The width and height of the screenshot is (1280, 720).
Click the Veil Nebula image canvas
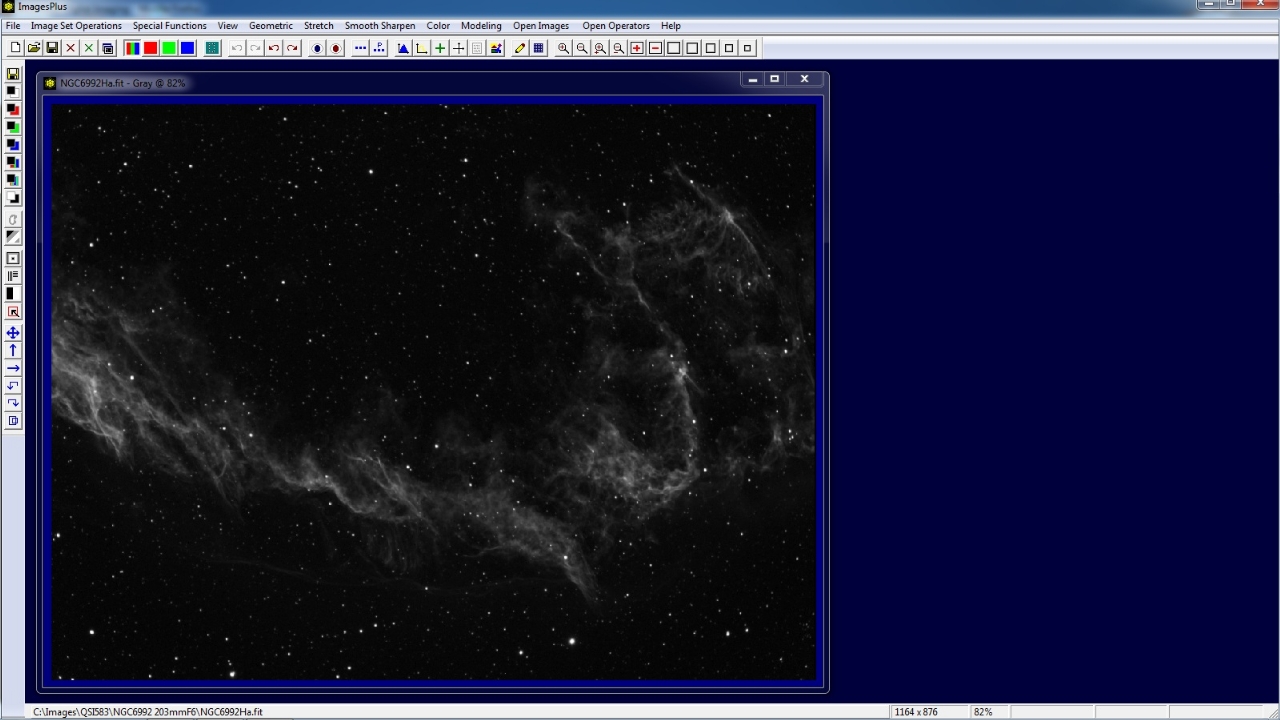(433, 392)
